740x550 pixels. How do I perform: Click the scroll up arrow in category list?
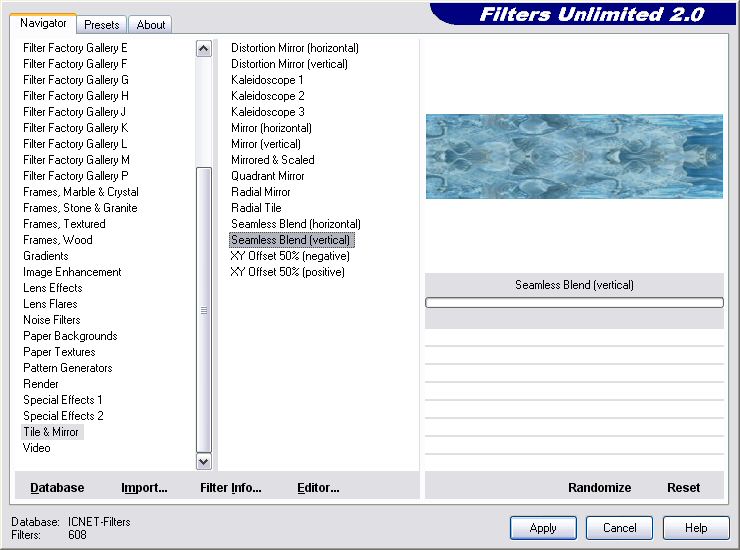coord(203,49)
